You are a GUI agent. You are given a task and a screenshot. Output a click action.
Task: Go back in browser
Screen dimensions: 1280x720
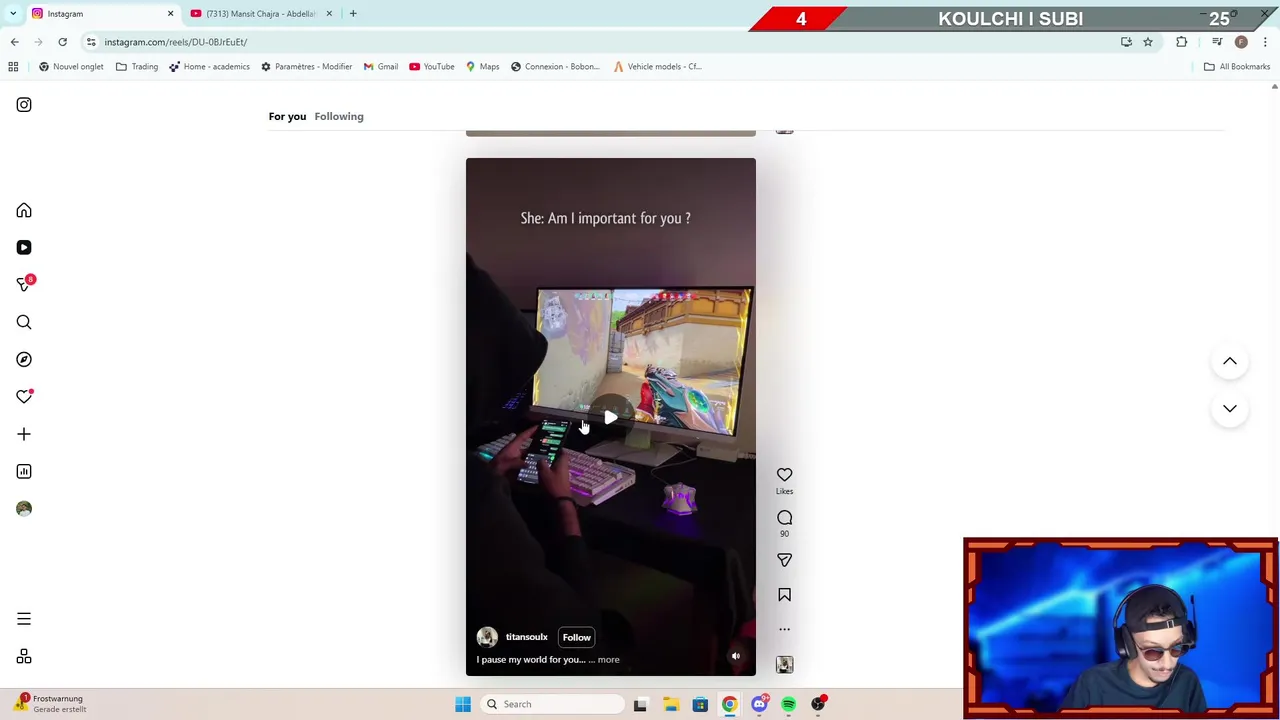click(x=15, y=42)
